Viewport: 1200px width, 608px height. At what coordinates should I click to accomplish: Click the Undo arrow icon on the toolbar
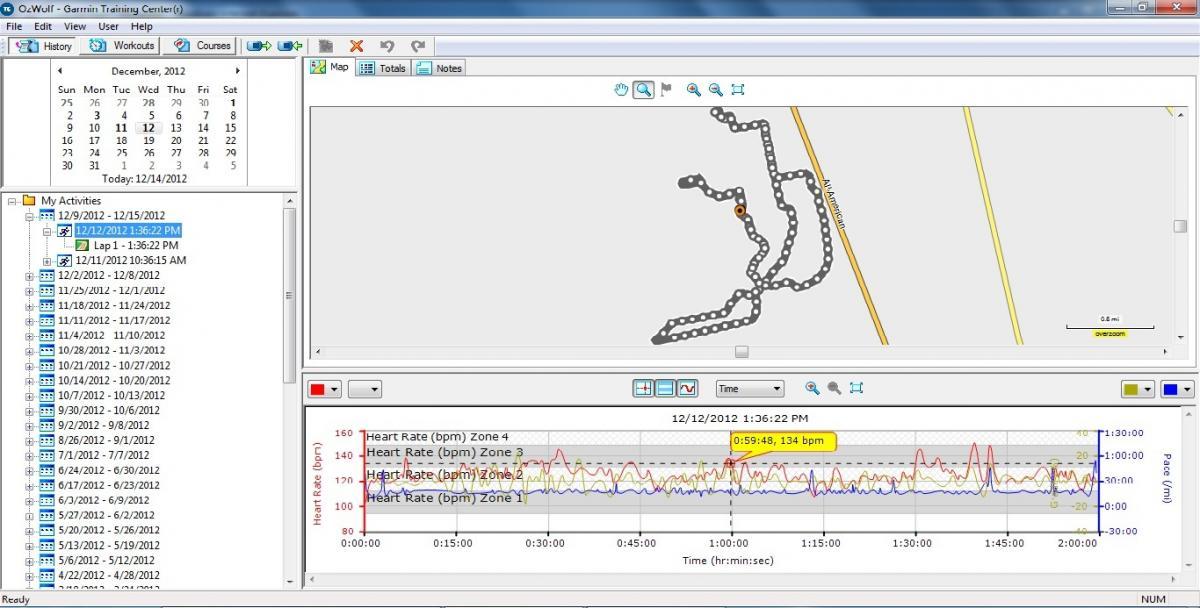click(387, 45)
